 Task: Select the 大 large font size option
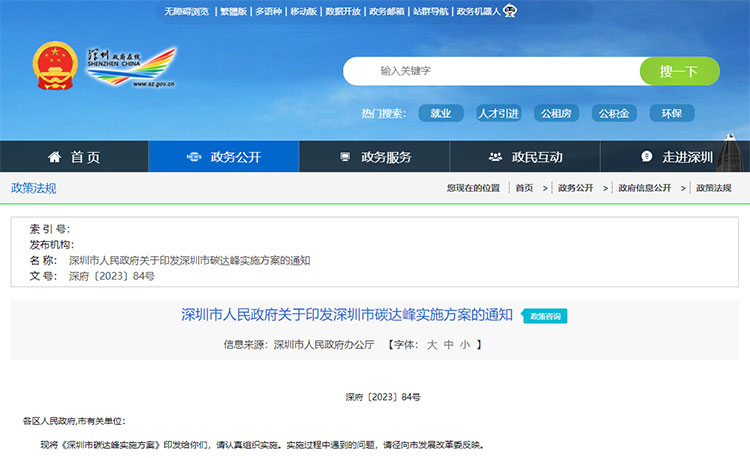coord(432,344)
